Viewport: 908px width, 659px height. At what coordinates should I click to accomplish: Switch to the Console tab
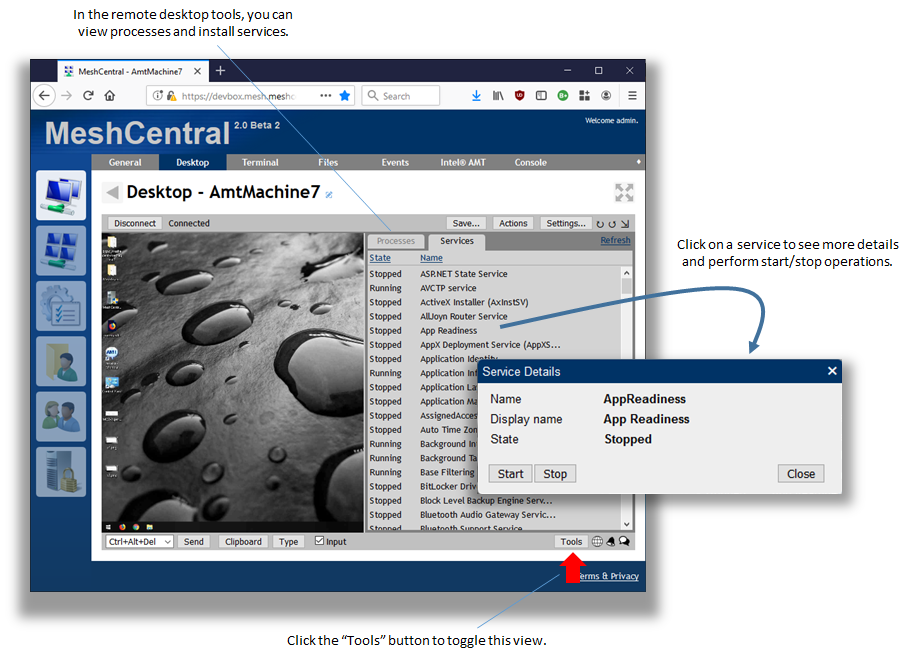[x=530, y=163]
